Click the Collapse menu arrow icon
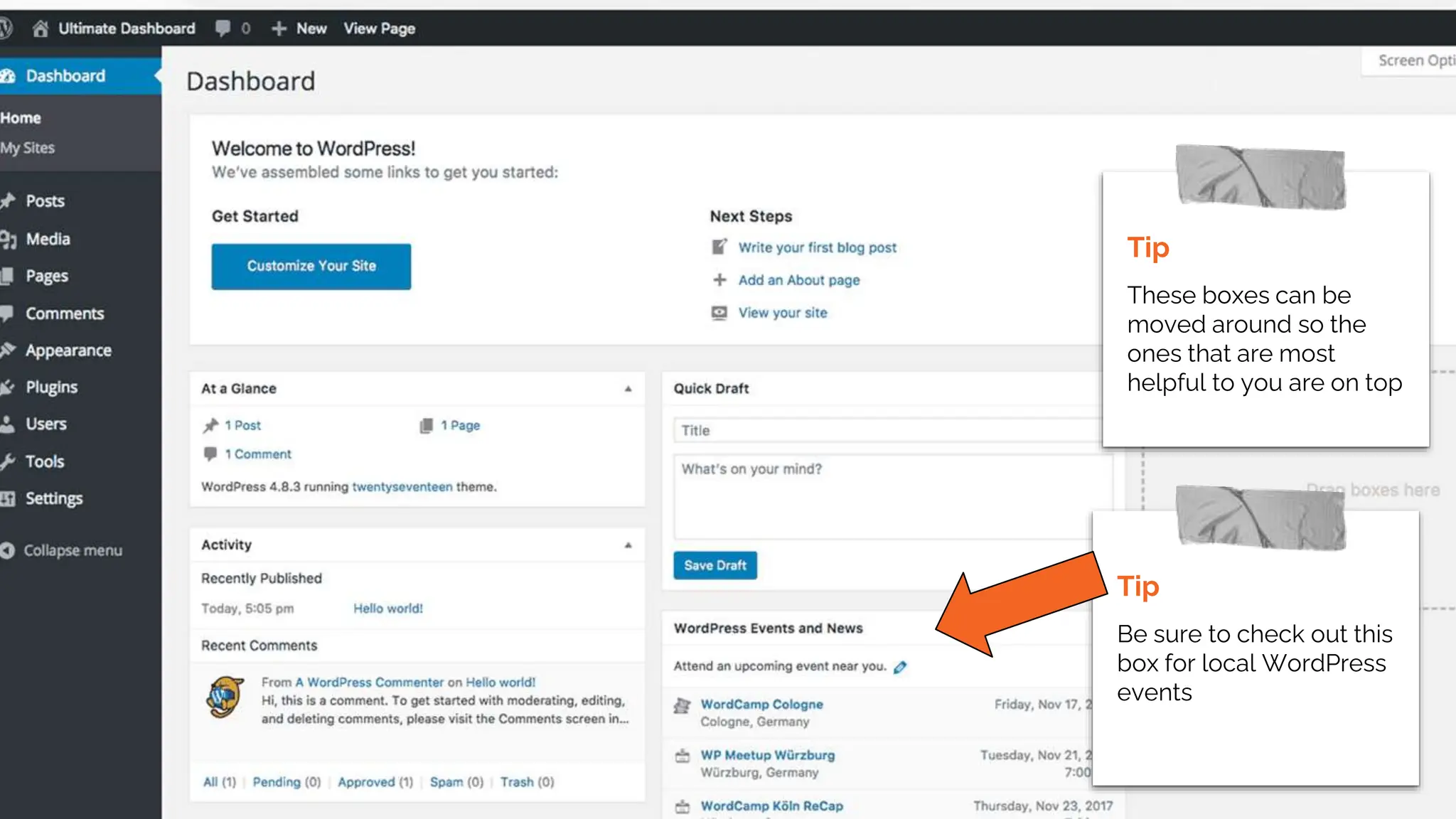 click(x=7, y=551)
